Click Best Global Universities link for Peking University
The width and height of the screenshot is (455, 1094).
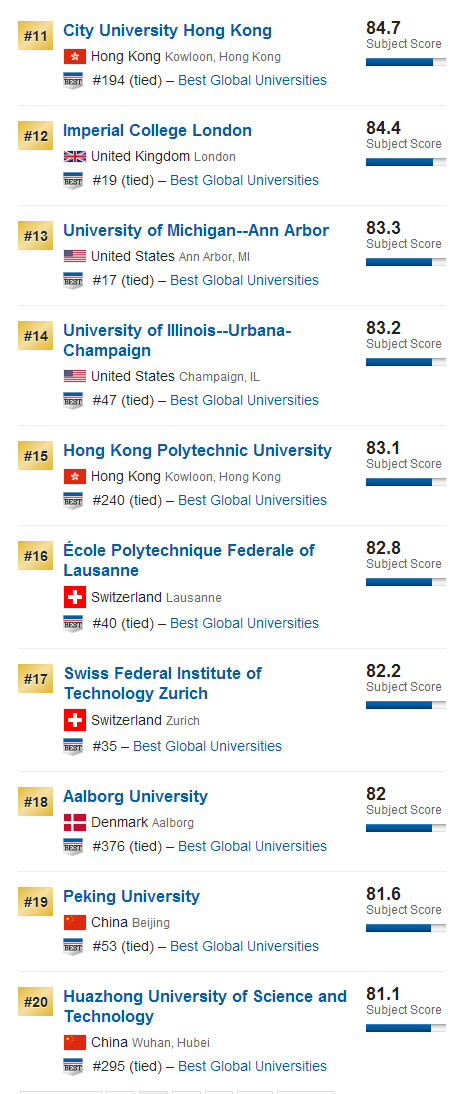(x=244, y=946)
